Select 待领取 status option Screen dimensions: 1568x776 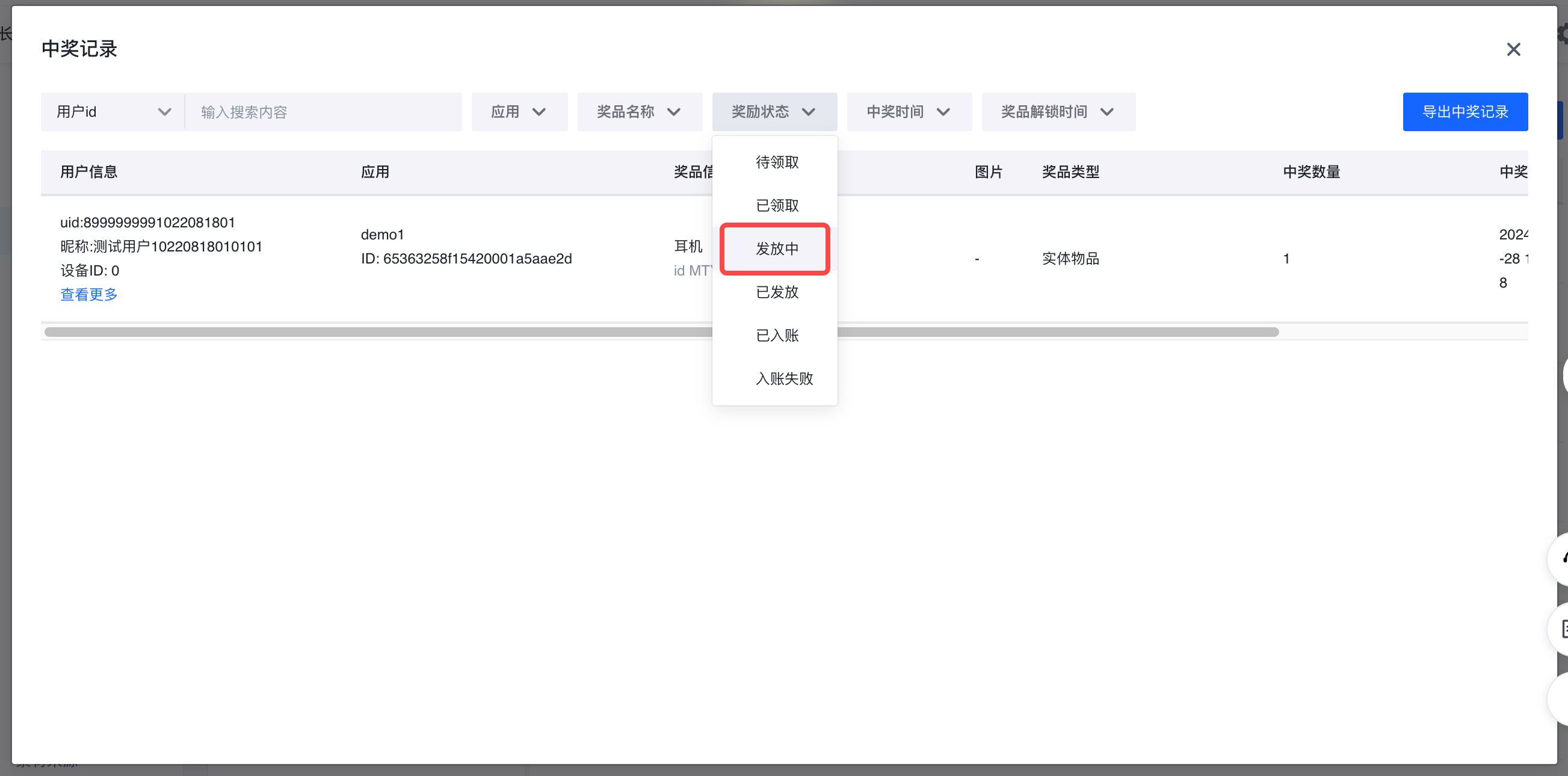(x=775, y=162)
